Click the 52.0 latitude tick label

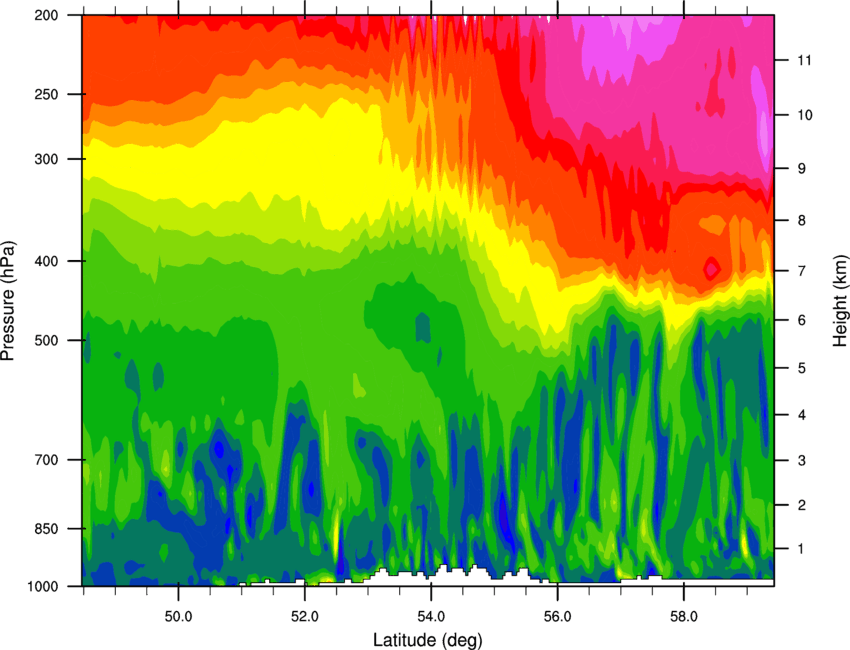pyautogui.click(x=305, y=616)
